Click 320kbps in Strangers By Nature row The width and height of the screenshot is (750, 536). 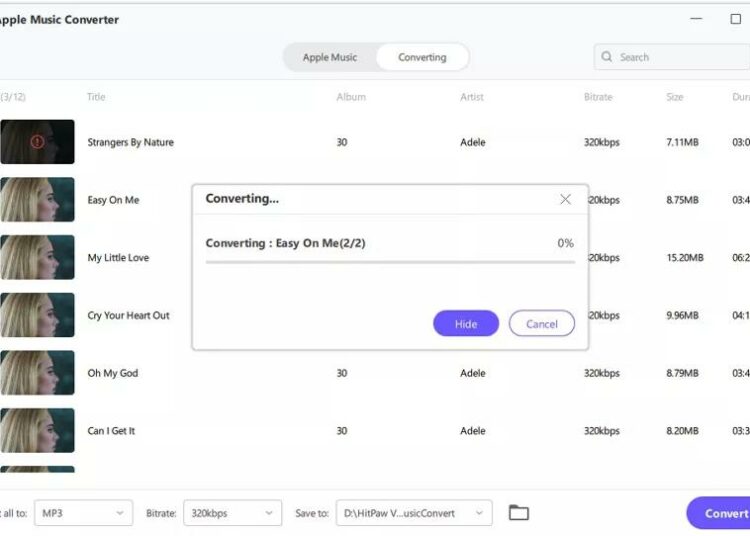(x=602, y=142)
